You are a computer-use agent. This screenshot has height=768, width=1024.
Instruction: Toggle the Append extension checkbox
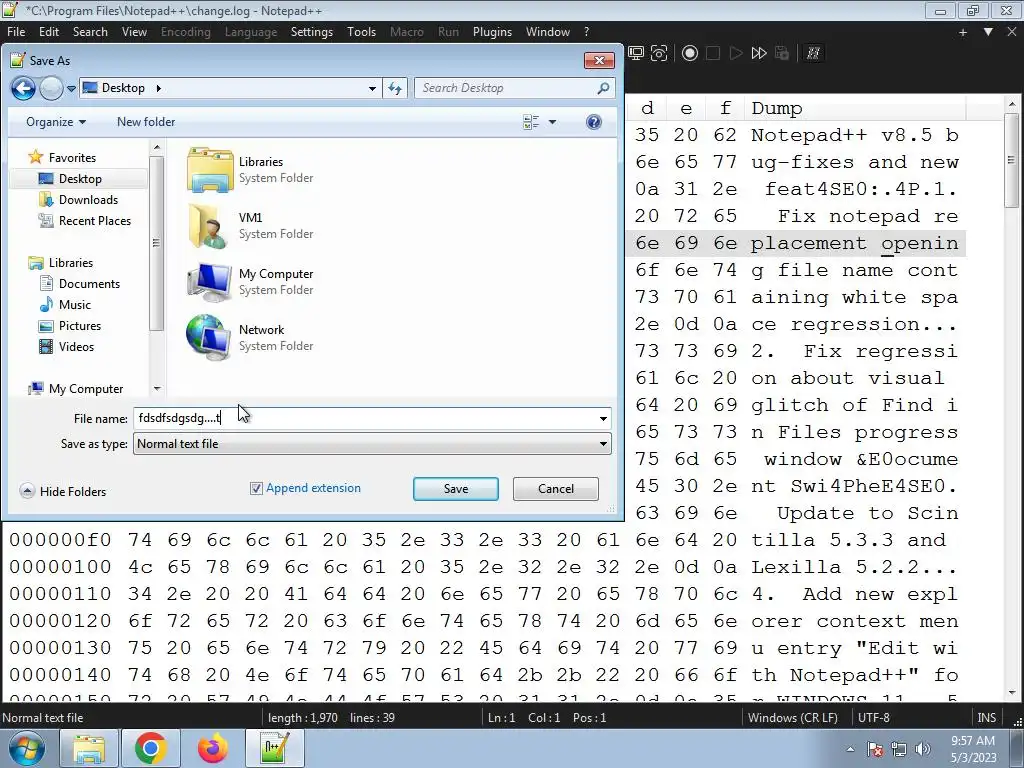tap(256, 488)
